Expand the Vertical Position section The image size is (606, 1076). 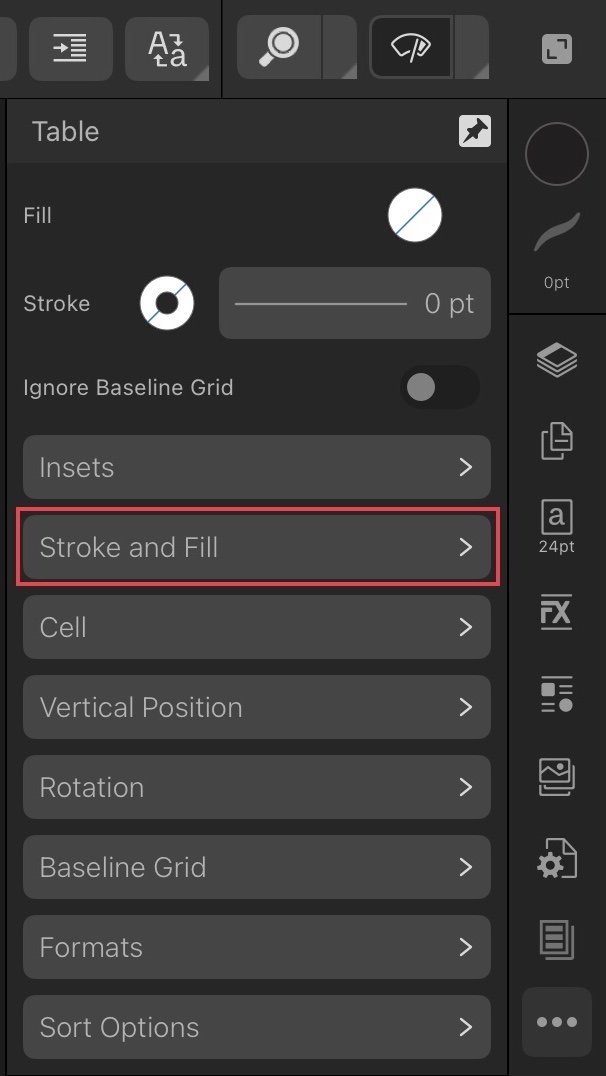[x=257, y=707]
